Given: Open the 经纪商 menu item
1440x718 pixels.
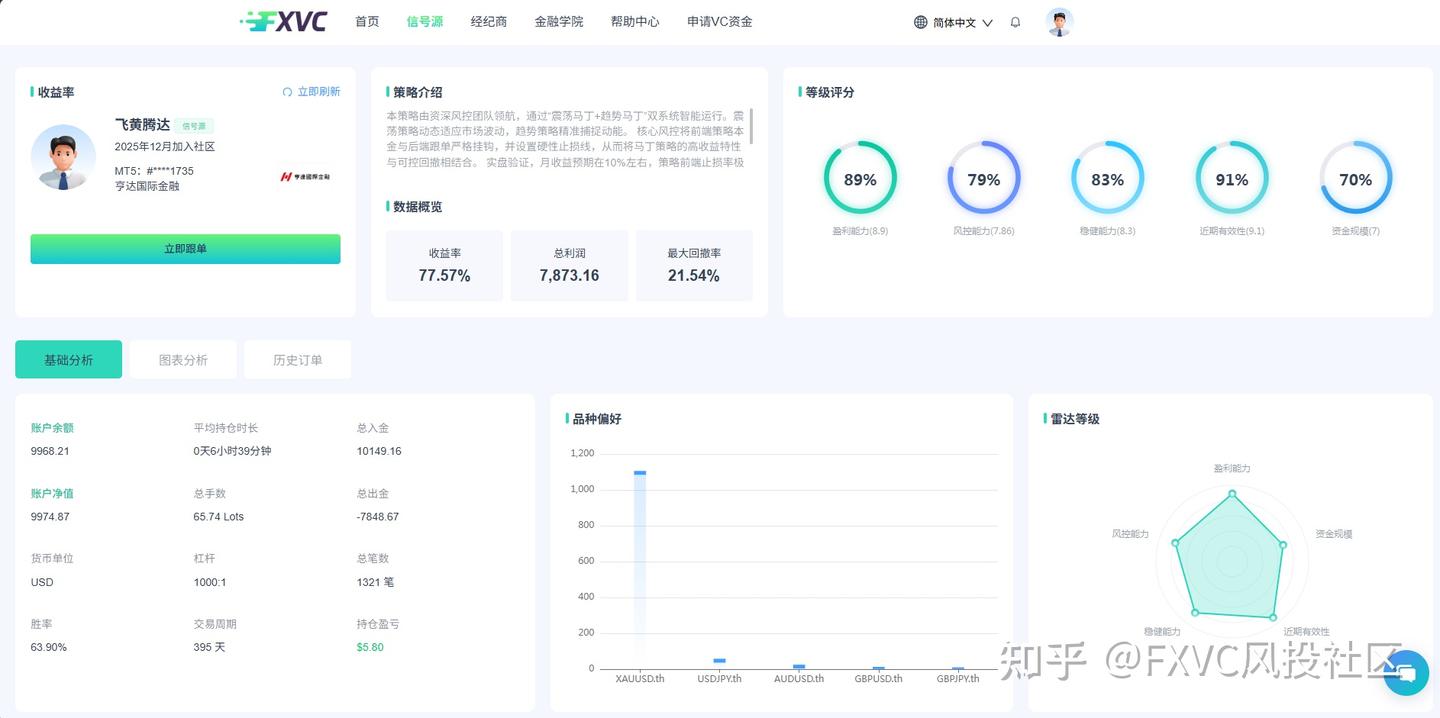Looking at the screenshot, I should [489, 21].
